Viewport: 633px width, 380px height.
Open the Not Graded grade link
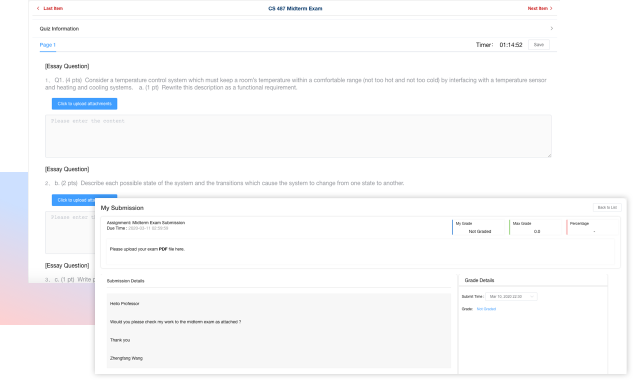pos(486,309)
